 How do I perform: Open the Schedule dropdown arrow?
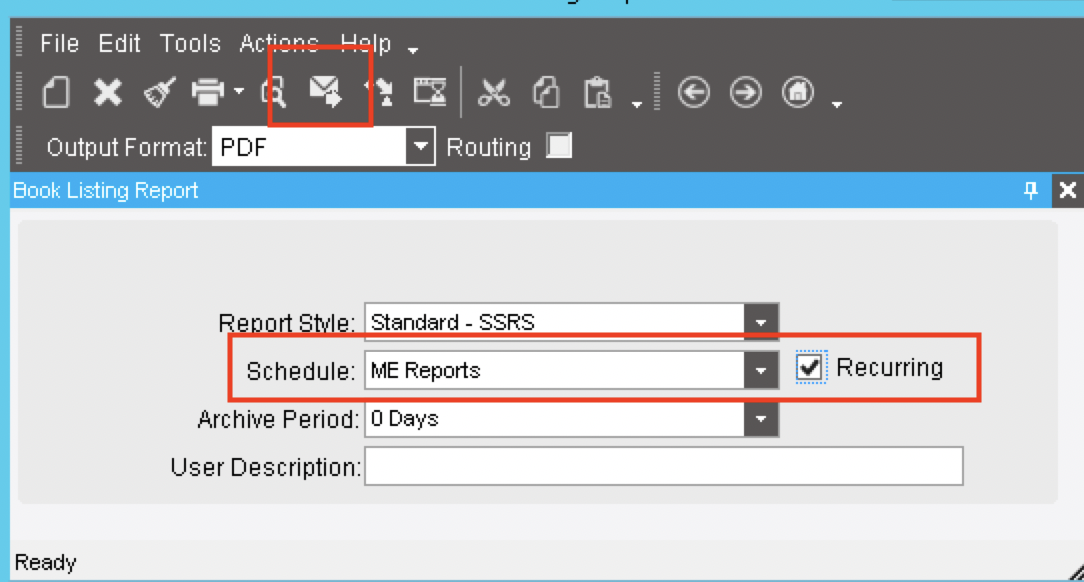point(761,370)
